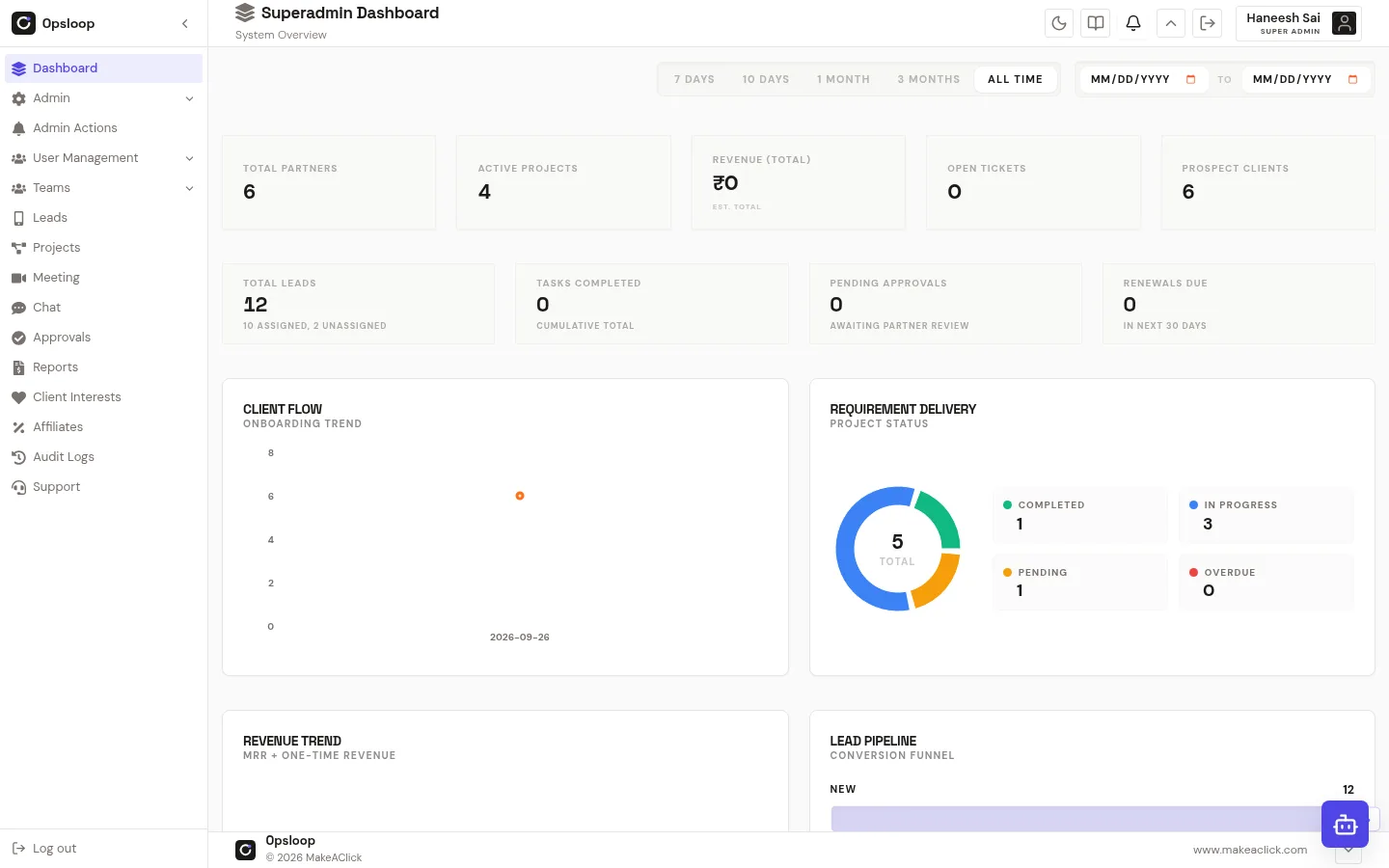Click the Audit Logs history icon
Image resolution: width=1389 pixels, height=868 pixels.
[x=18, y=457]
